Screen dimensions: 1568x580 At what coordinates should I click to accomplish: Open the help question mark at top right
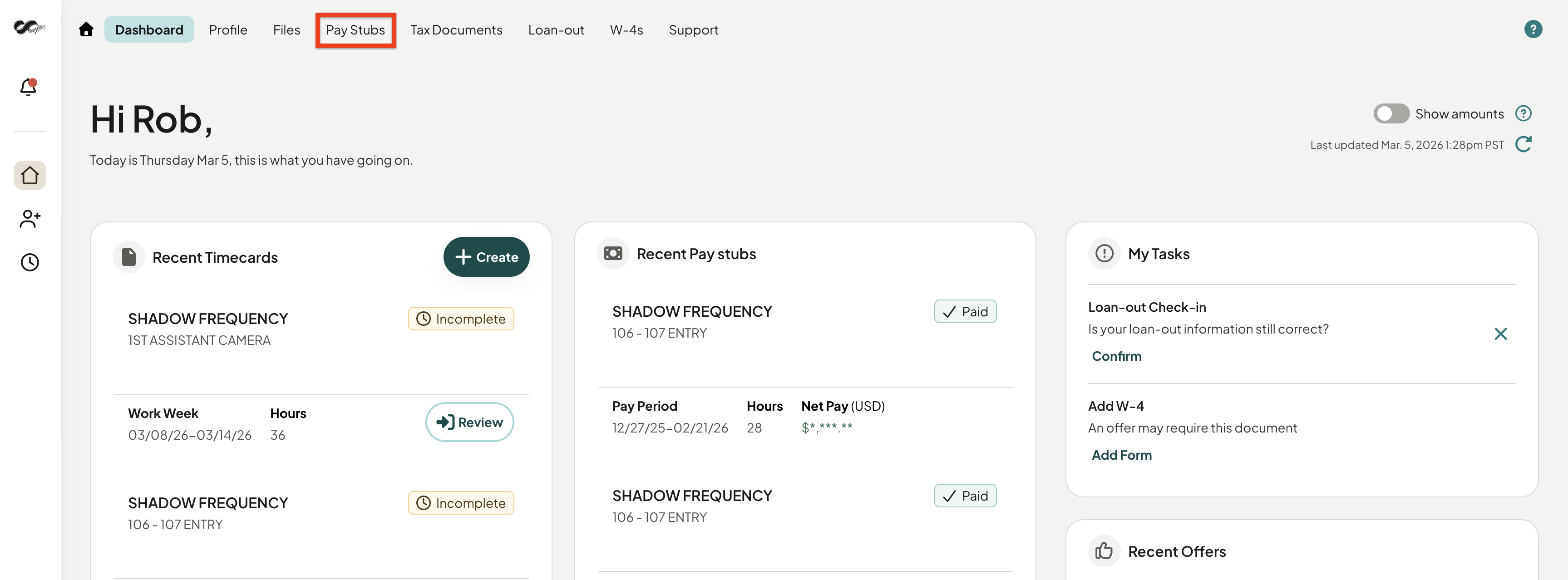coord(1533,29)
